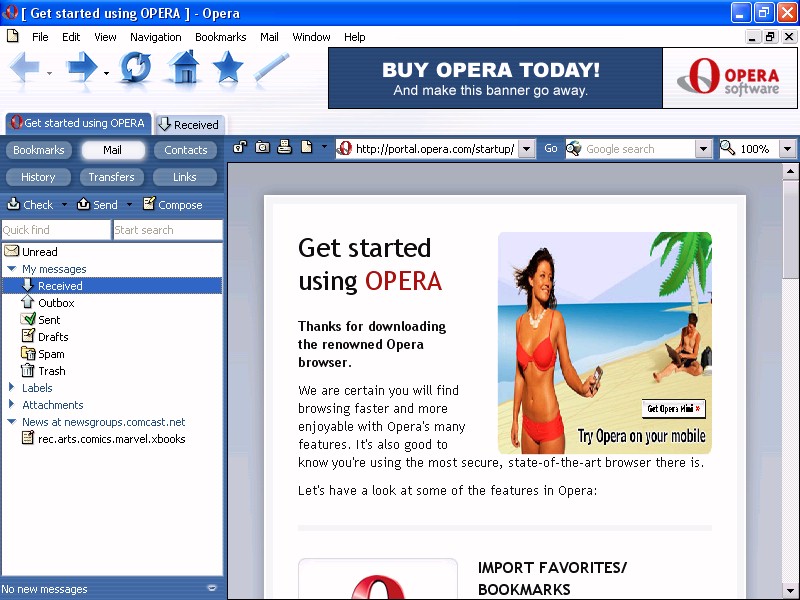Expand the Attachments section
This screenshot has height=600, width=800.
(12, 404)
